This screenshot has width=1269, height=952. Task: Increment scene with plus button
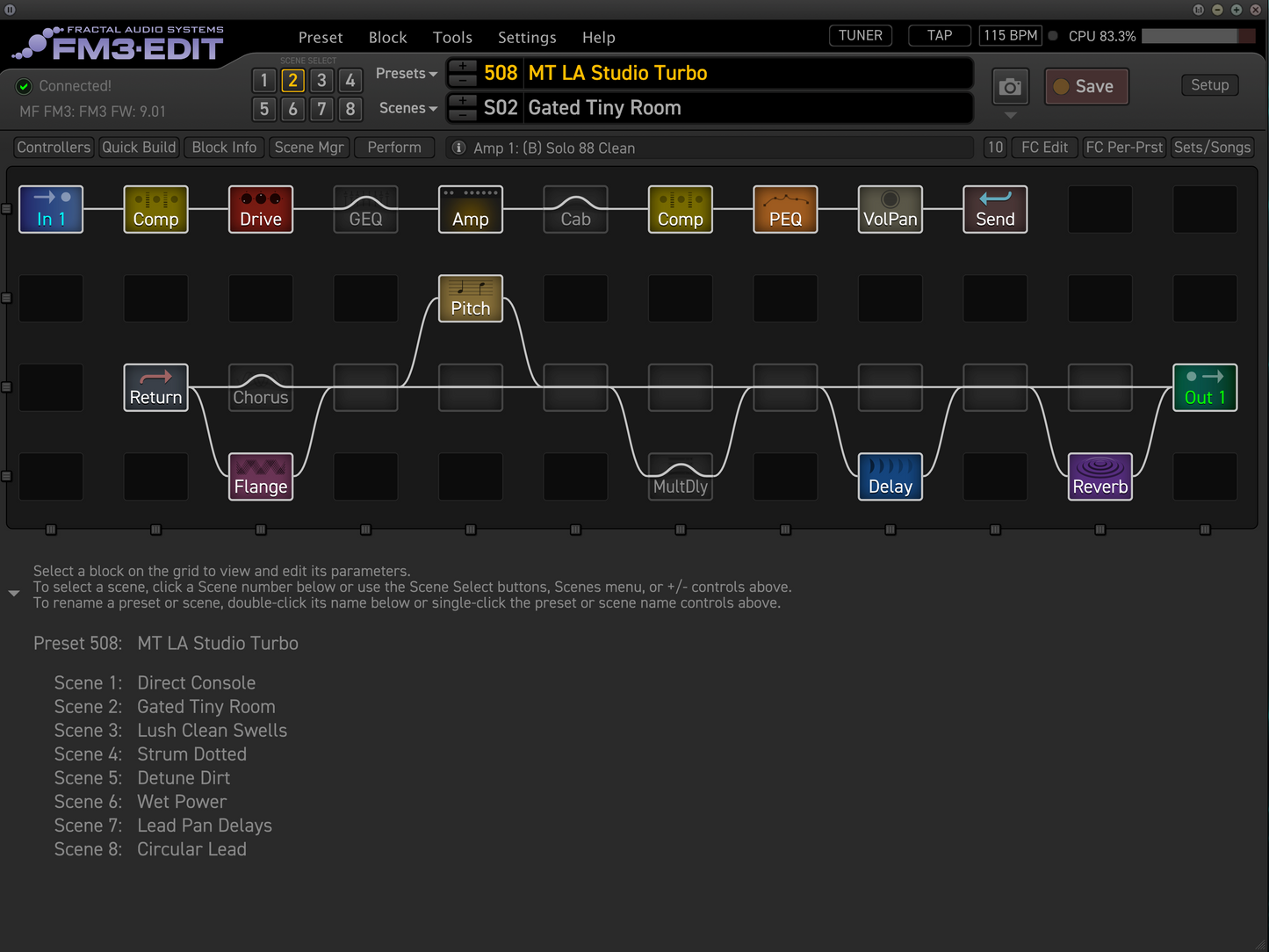[x=463, y=101]
